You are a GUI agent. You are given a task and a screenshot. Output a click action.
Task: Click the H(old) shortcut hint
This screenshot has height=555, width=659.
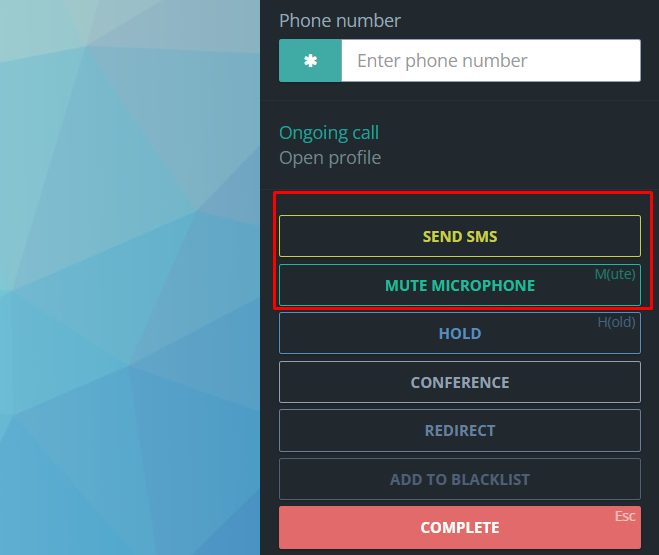tap(617, 322)
